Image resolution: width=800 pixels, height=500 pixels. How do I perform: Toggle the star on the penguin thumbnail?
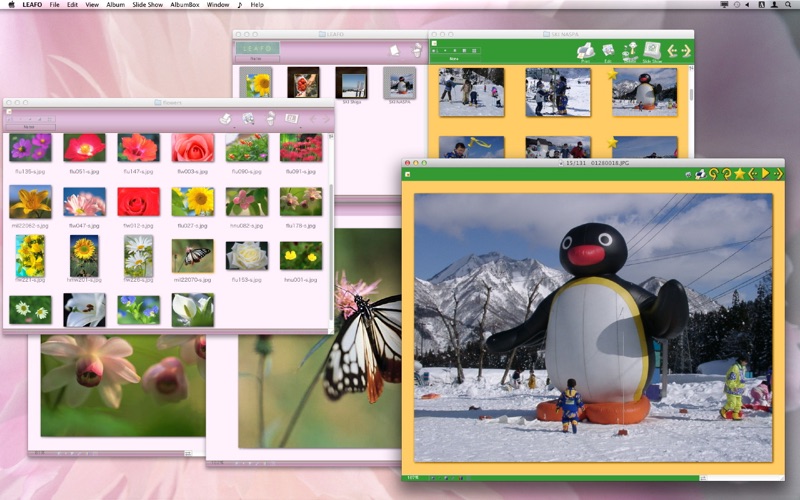(613, 75)
